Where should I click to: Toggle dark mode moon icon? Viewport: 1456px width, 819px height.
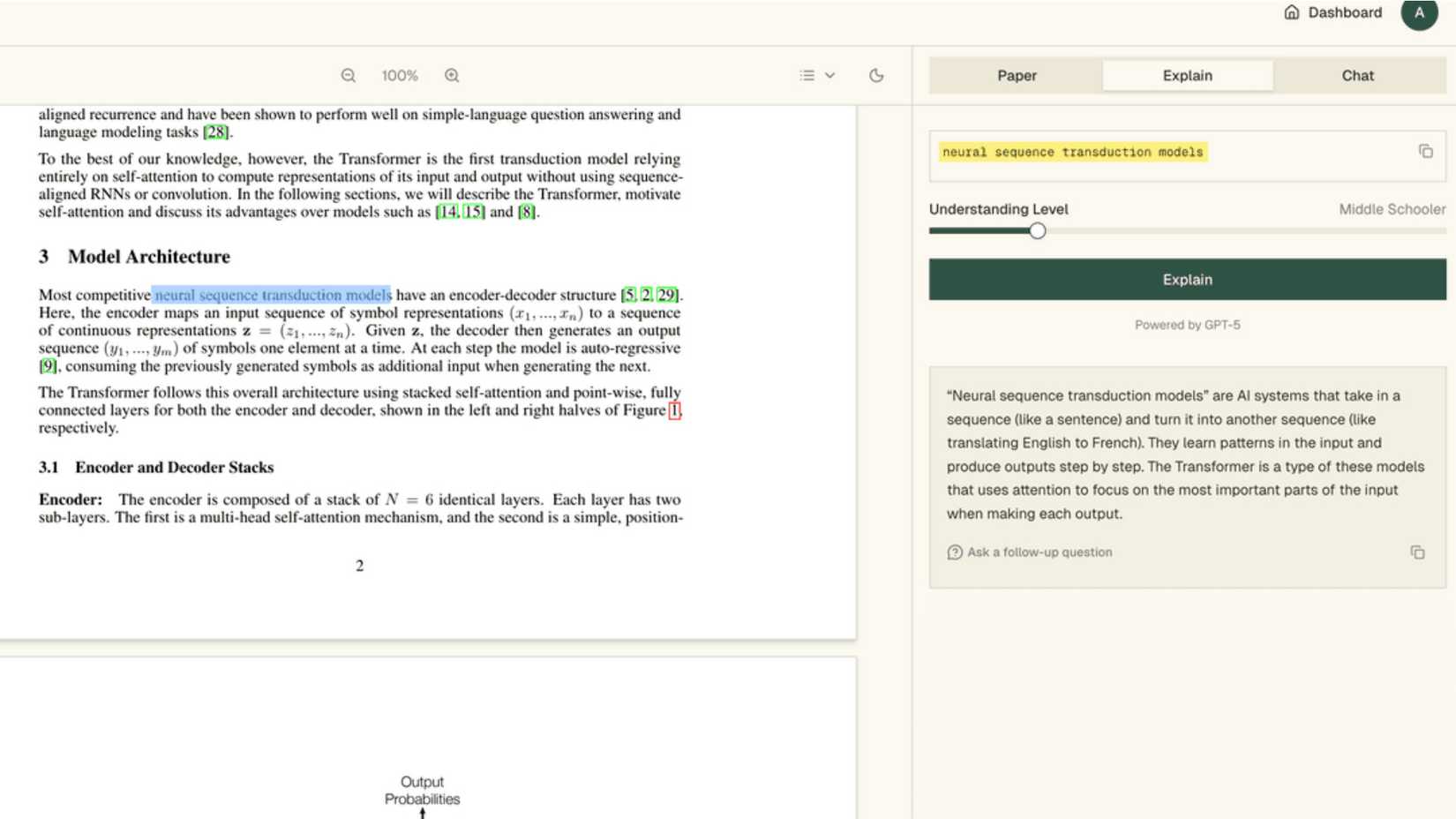876,76
